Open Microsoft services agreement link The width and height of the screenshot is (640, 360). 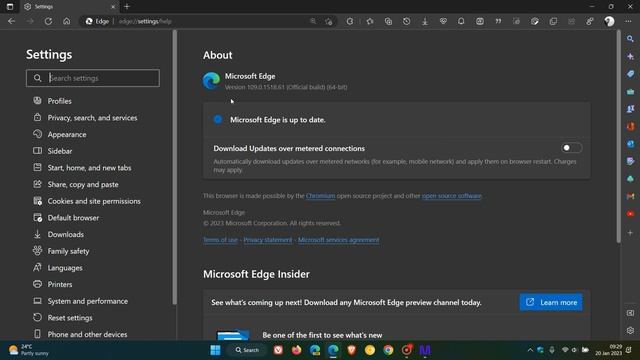point(338,240)
